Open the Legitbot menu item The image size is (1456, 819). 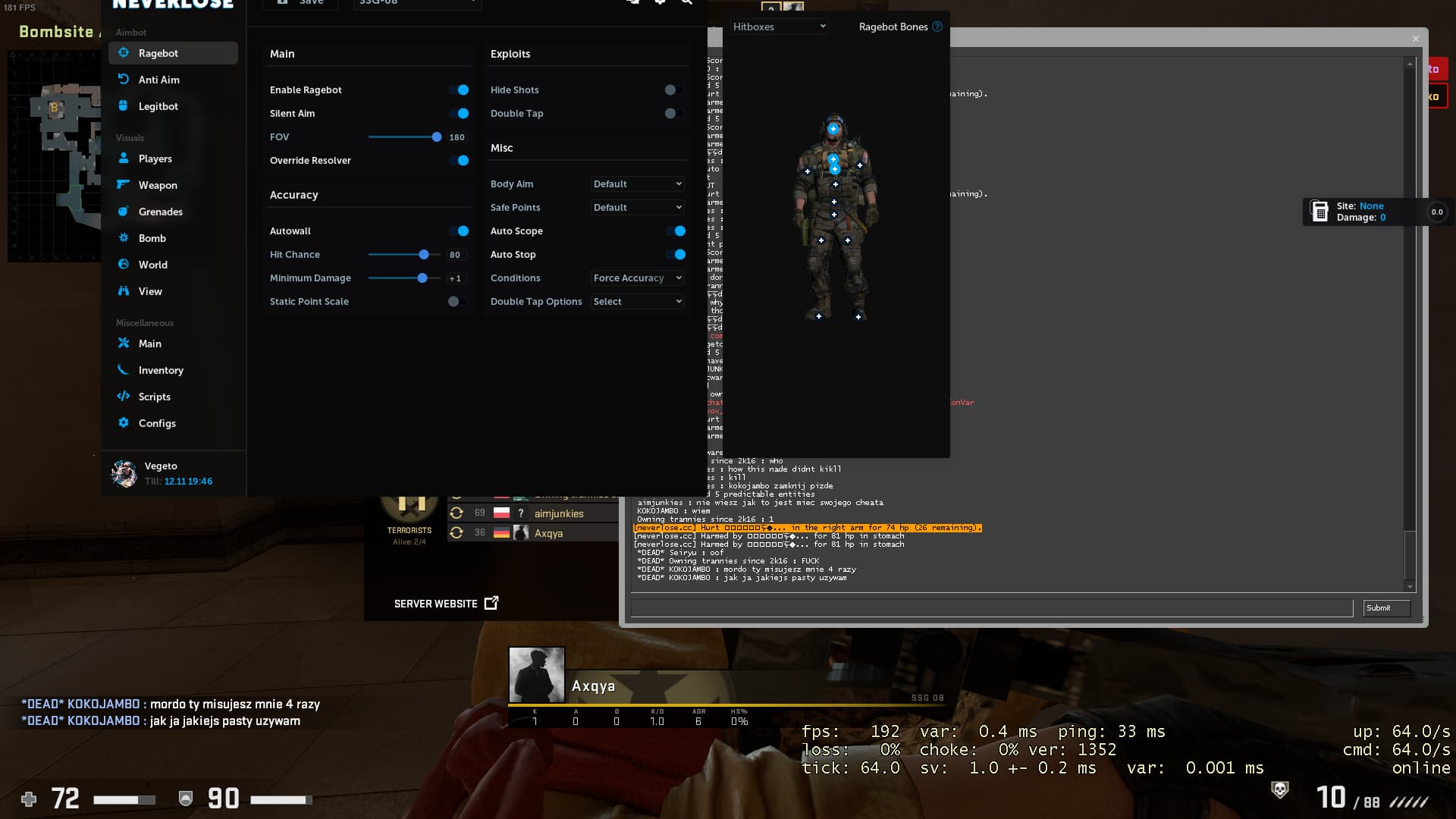[158, 106]
